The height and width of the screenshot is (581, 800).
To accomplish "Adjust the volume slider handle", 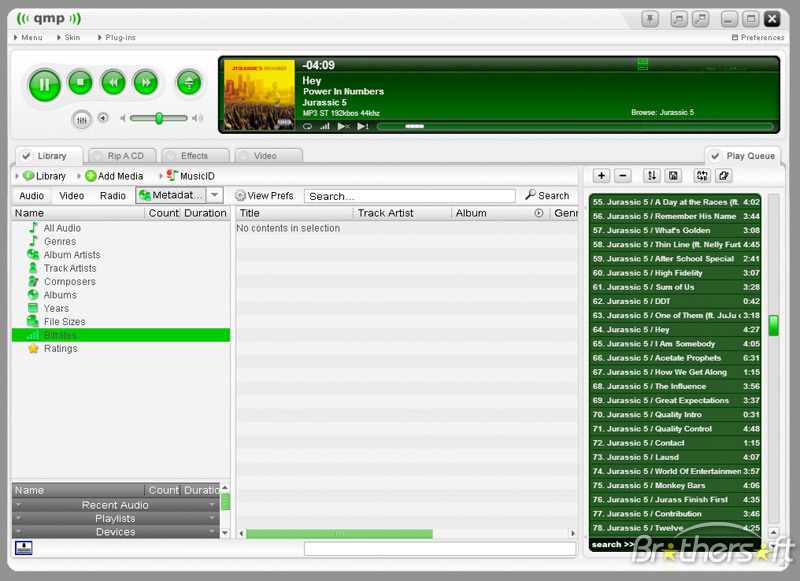I will 159,118.
